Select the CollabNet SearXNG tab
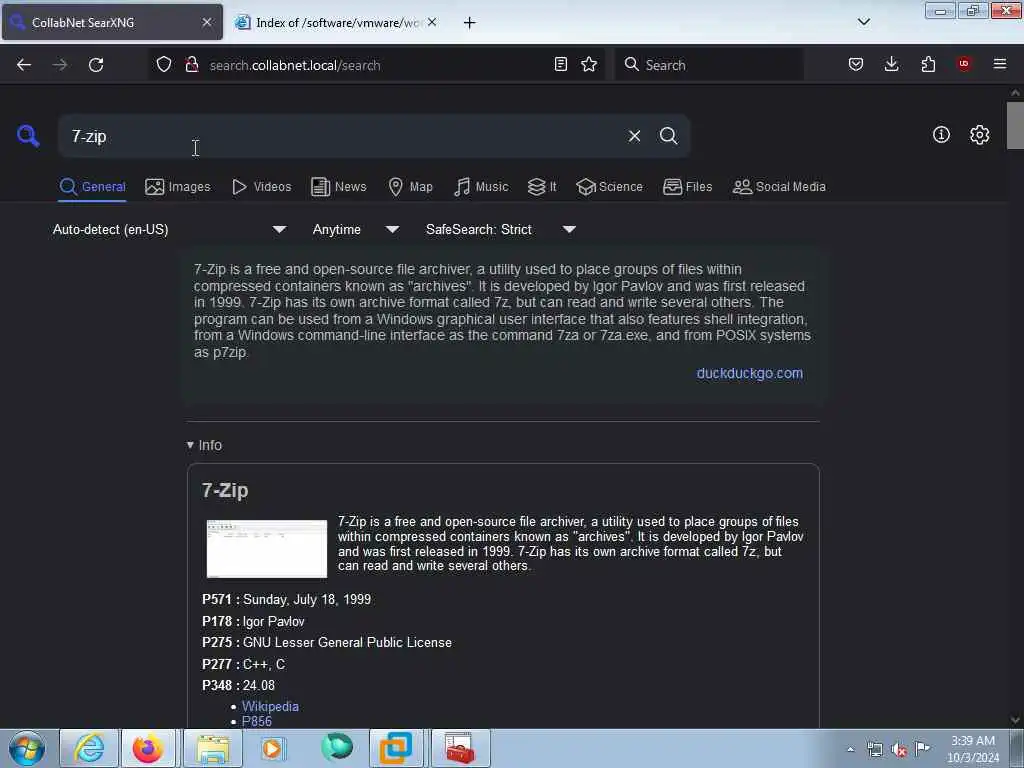The image size is (1024, 768). [x=112, y=23]
